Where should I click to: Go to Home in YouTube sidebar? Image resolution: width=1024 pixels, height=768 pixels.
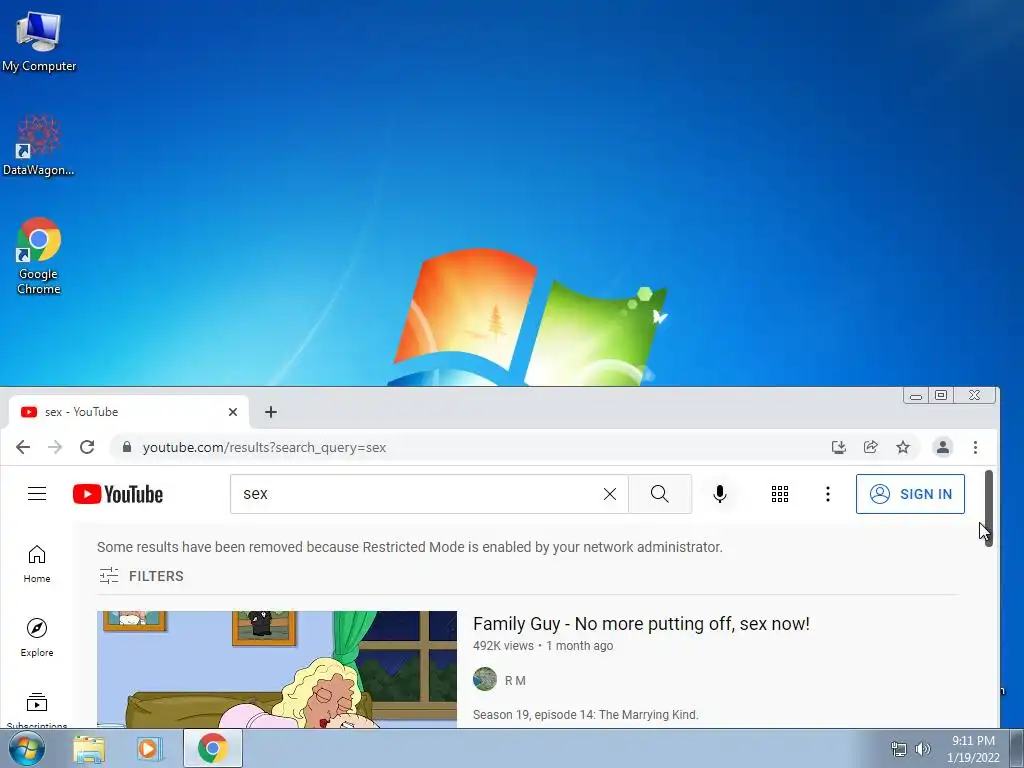(37, 564)
